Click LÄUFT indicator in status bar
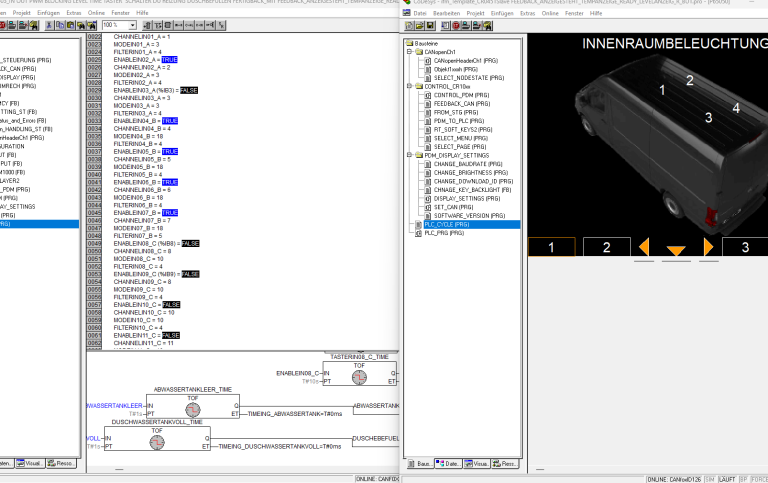The width and height of the screenshot is (768, 483). tap(726, 479)
